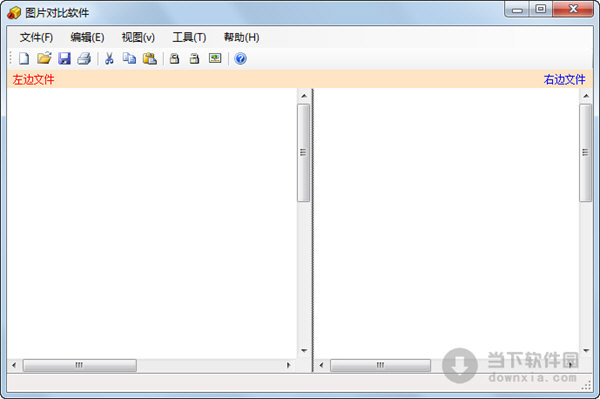This screenshot has height=399, width=600.
Task: Print using the printer icon
Action: 84,59
